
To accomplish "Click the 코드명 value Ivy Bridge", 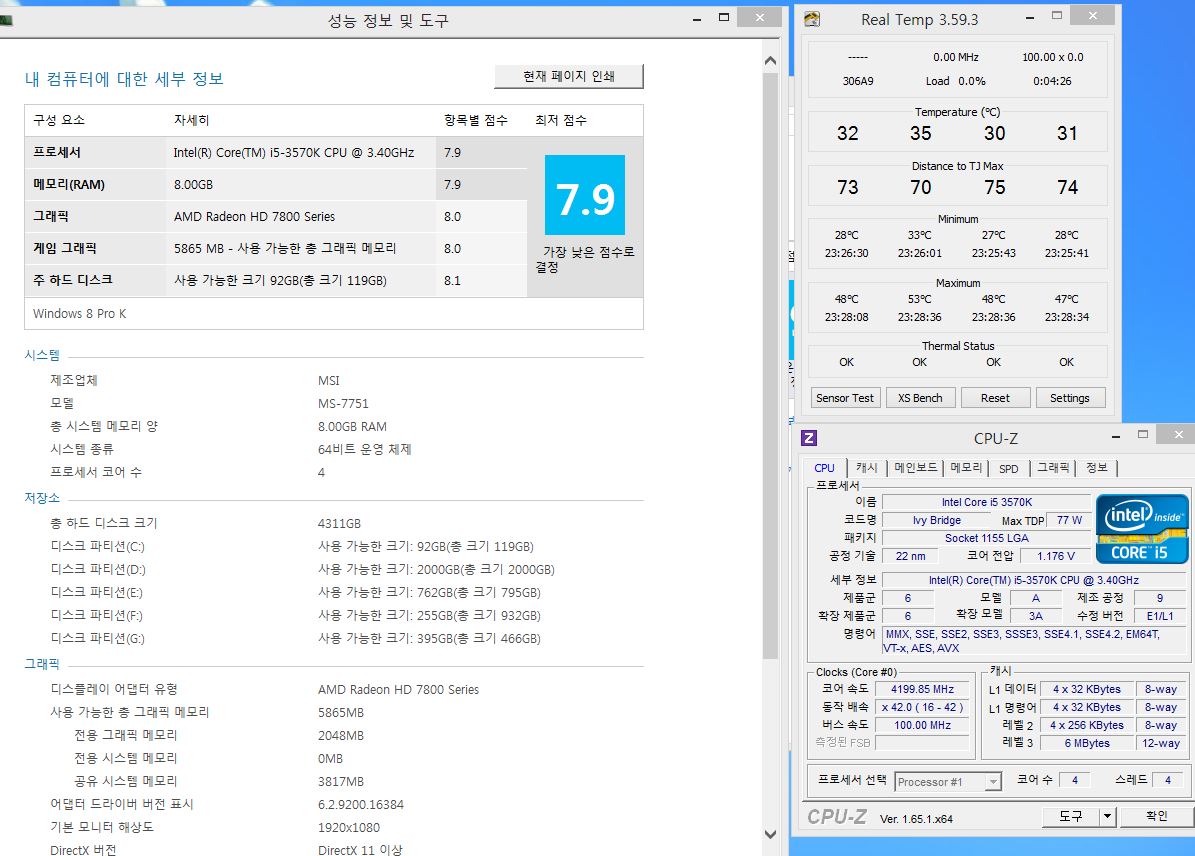I will (937, 521).
